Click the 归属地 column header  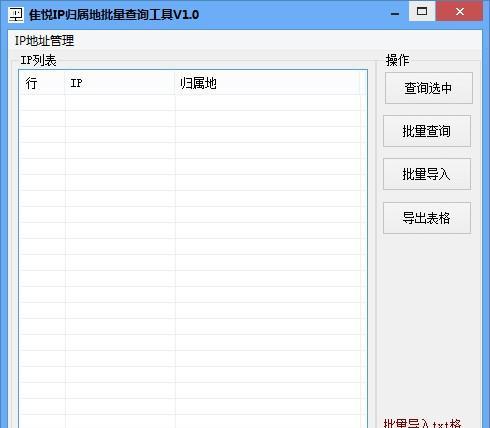tap(268, 83)
